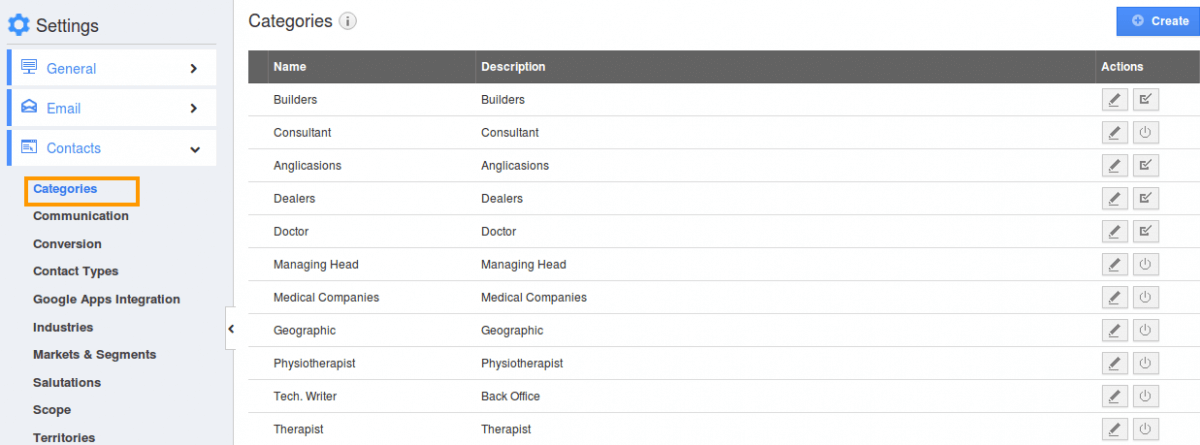Image resolution: width=1200 pixels, height=445 pixels.
Task: Collapse the sidebar with arrow handle
Action: click(229, 328)
